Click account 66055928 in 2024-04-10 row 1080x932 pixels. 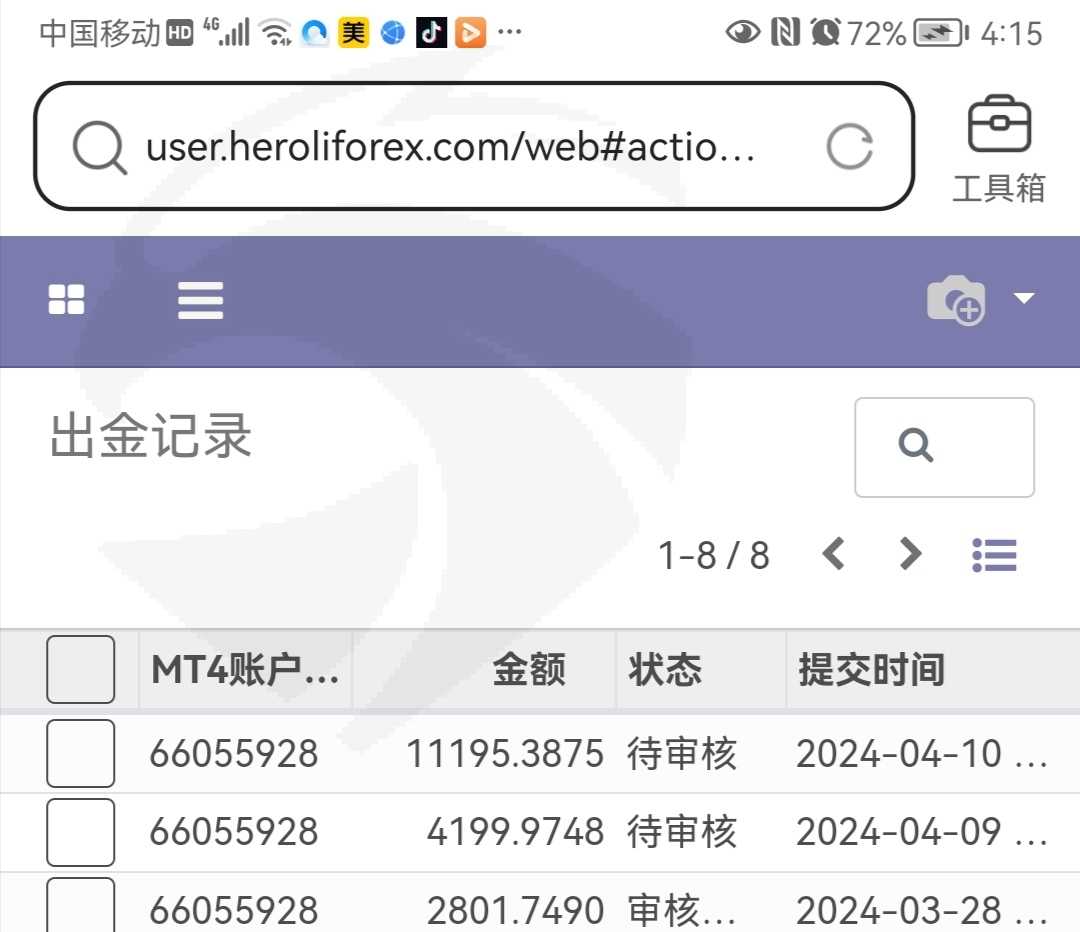(x=233, y=753)
